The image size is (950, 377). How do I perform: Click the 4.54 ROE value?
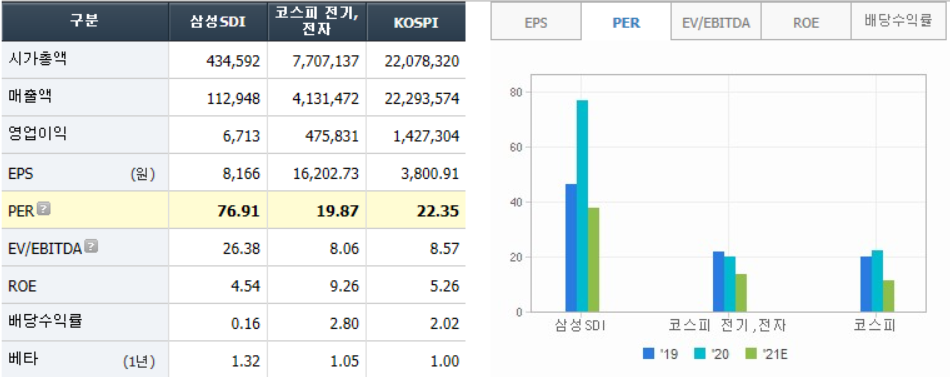tap(246, 286)
